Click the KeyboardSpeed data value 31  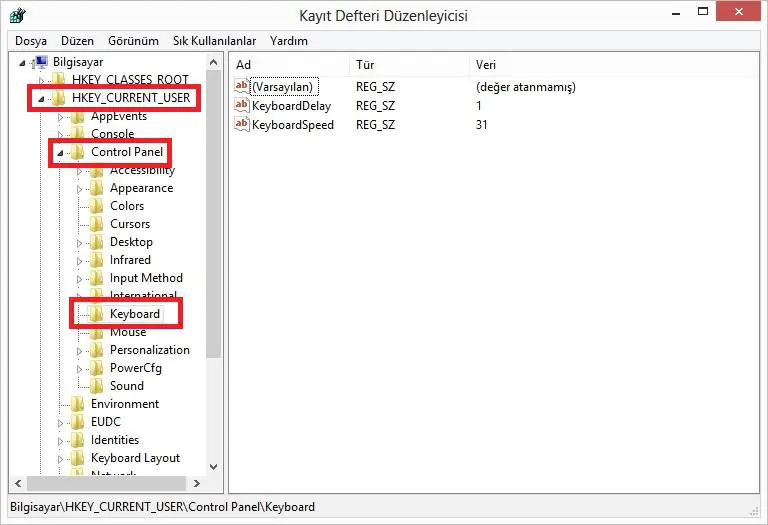(481, 125)
